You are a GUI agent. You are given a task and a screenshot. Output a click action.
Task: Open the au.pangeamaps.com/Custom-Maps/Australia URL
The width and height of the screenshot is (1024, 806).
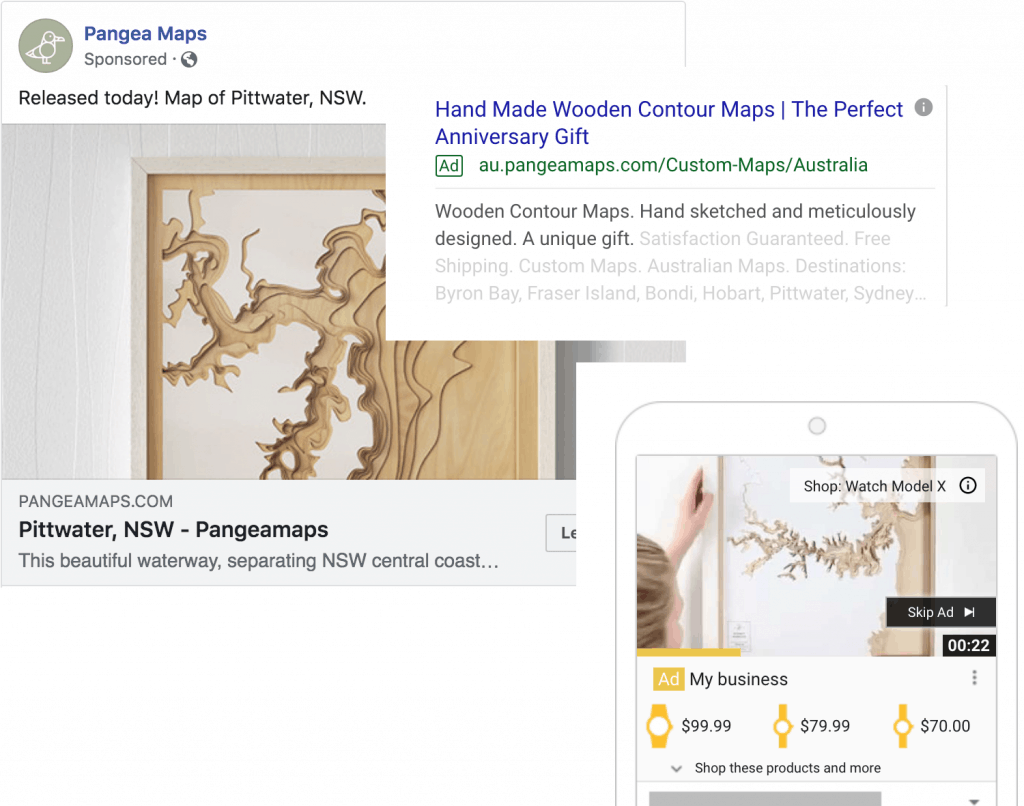[673, 165]
